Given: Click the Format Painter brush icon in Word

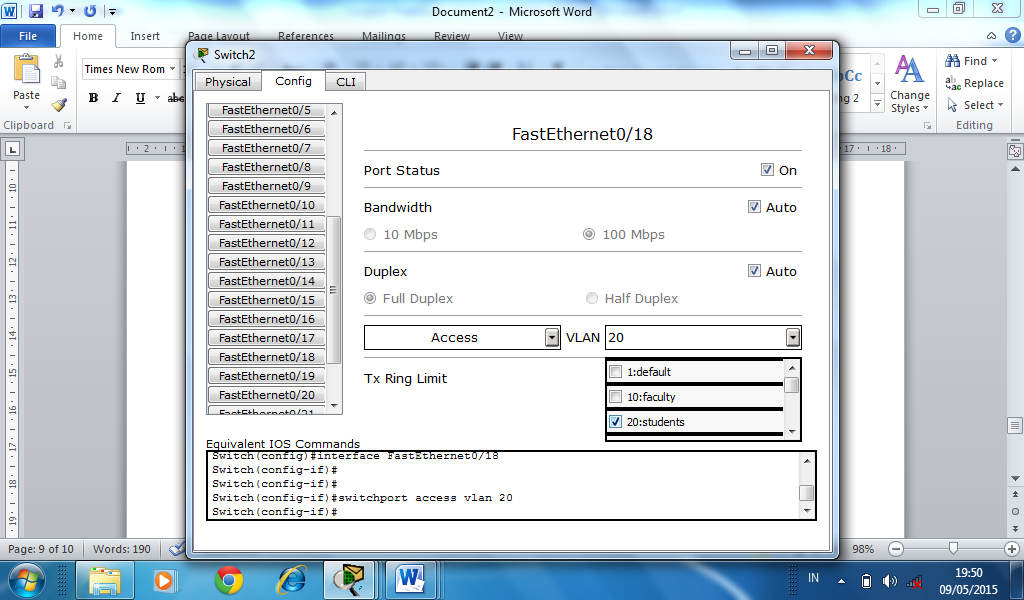Looking at the screenshot, I should 59,104.
